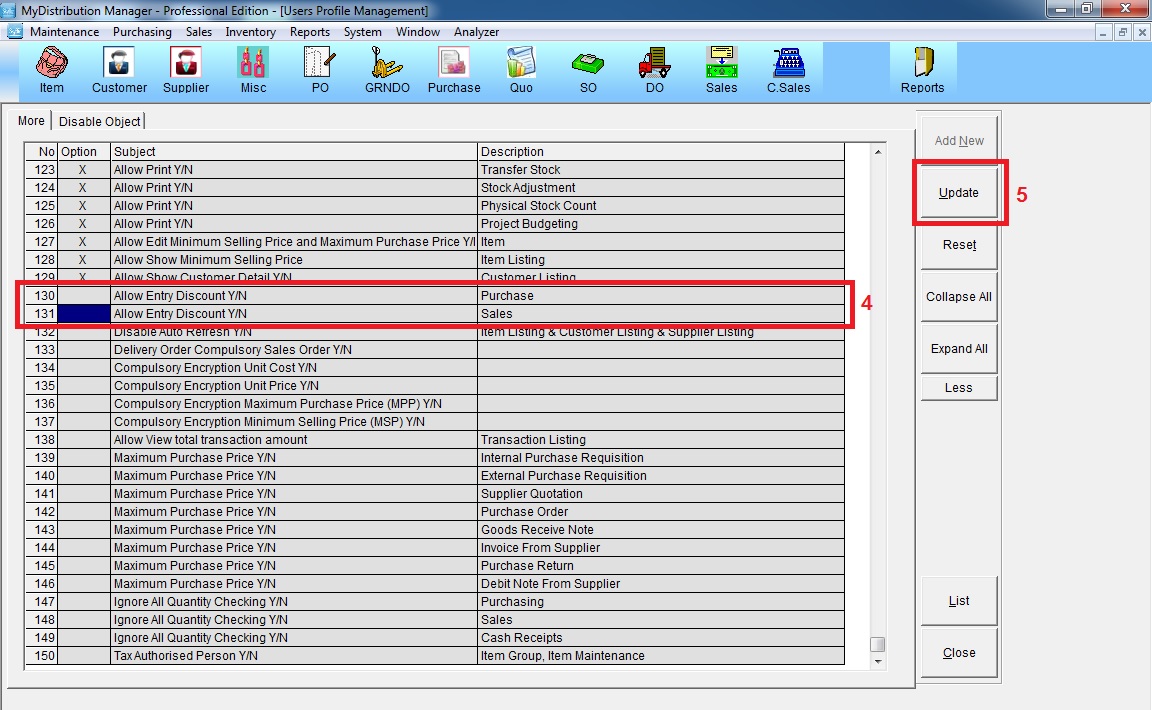The image size is (1152, 710).
Task: Select the GRNDO forklift icon
Action: pyautogui.click(x=386, y=70)
